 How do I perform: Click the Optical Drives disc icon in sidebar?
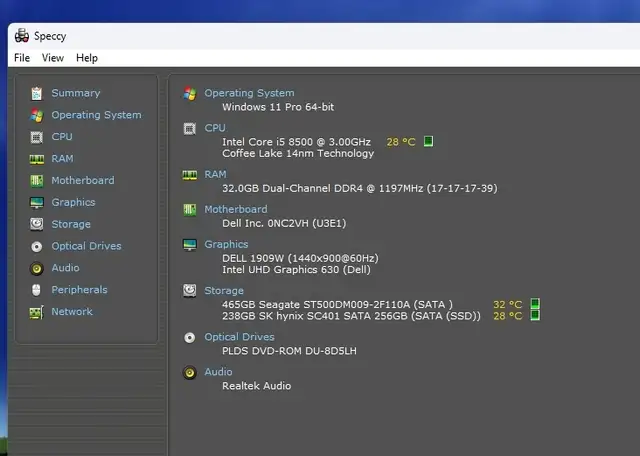[x=36, y=247]
